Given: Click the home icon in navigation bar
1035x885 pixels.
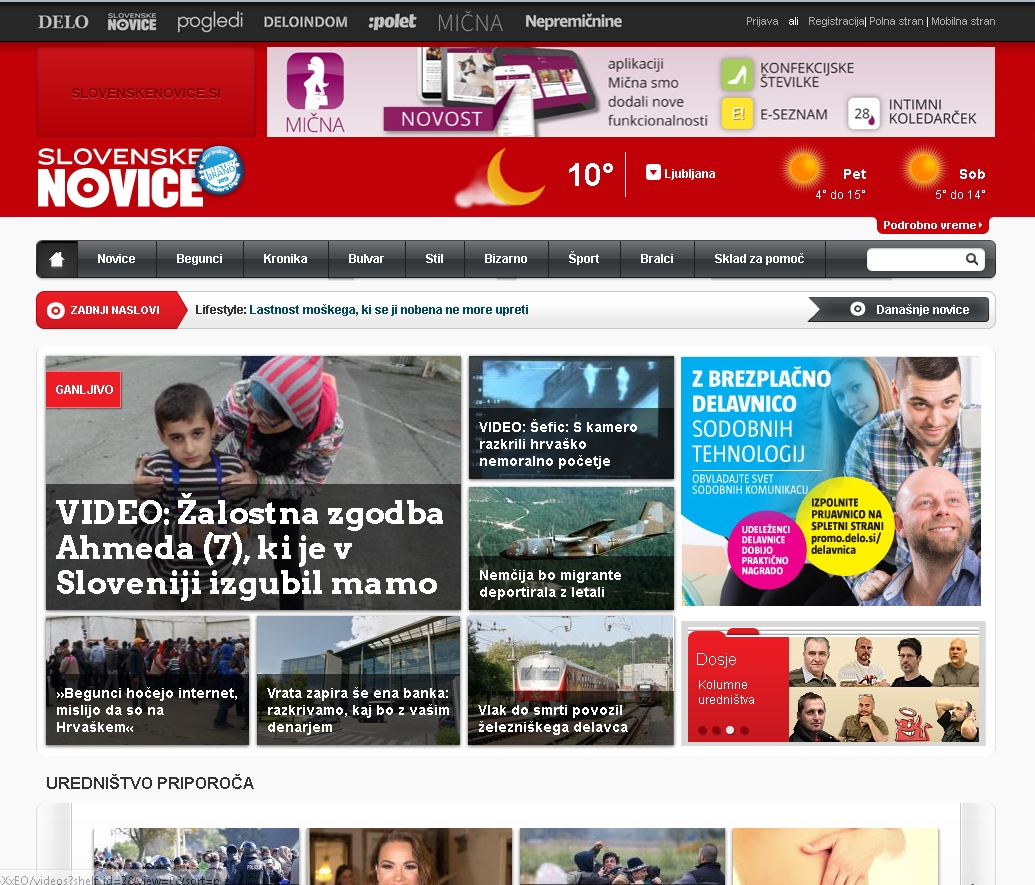Looking at the screenshot, I should pyautogui.click(x=57, y=259).
